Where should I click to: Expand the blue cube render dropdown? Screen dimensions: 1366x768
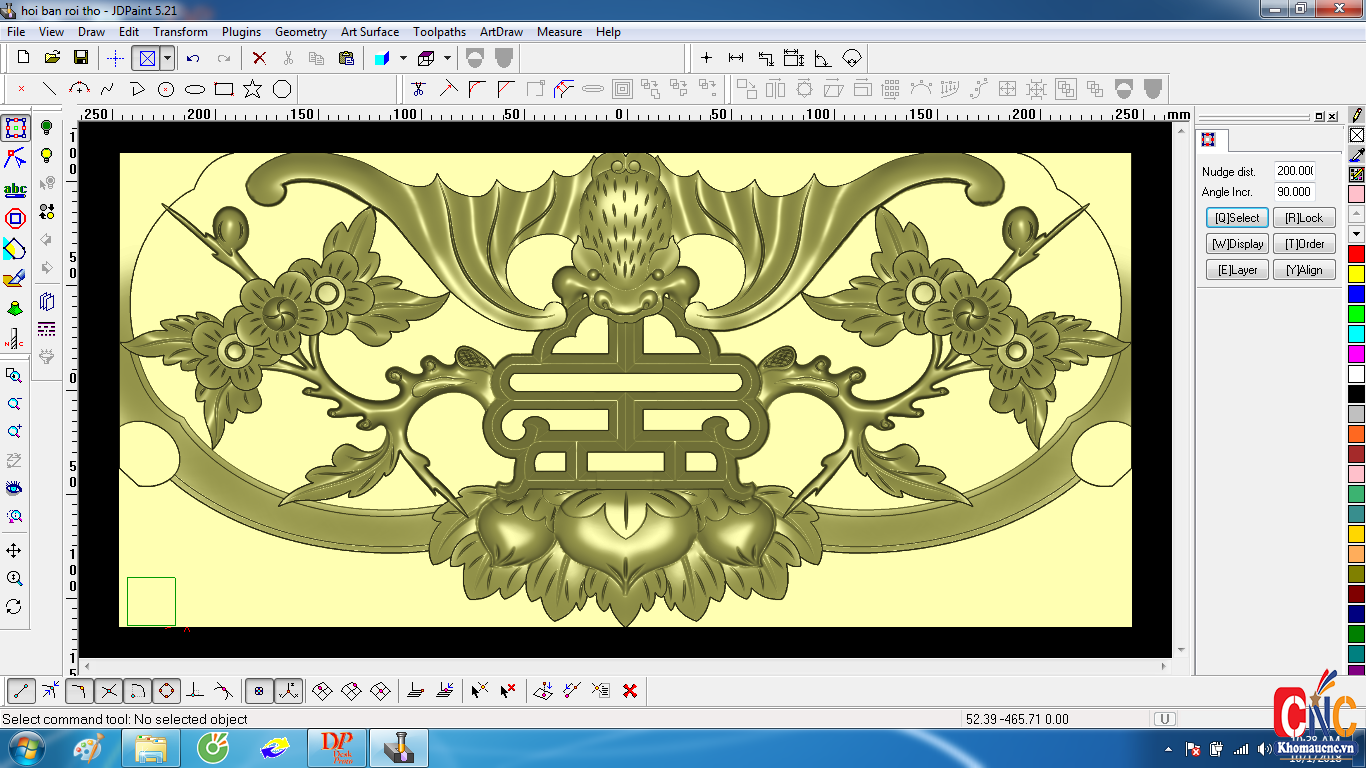(403, 58)
